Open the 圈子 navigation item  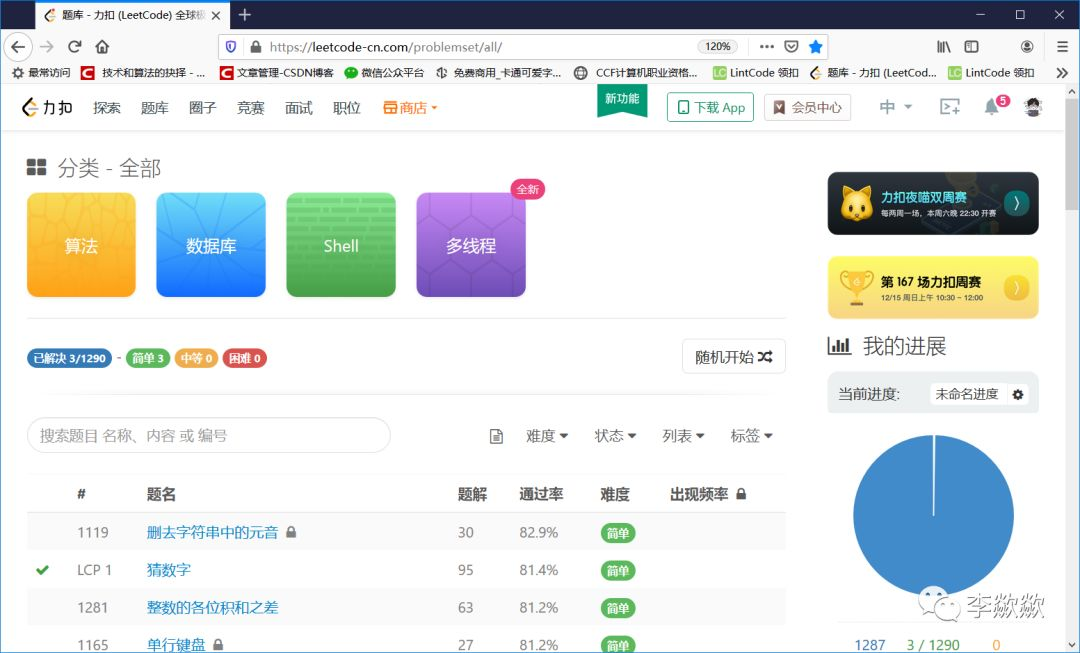pyautogui.click(x=202, y=107)
